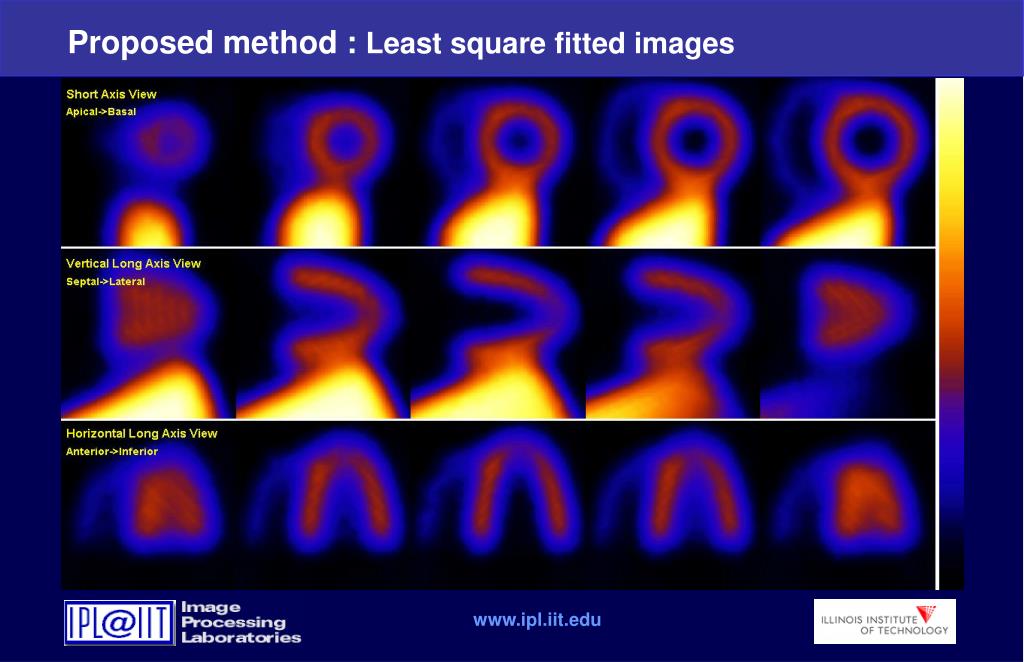The image size is (1024, 662).
Task: Select the first Horizontal Long Axis image
Action: point(148,505)
